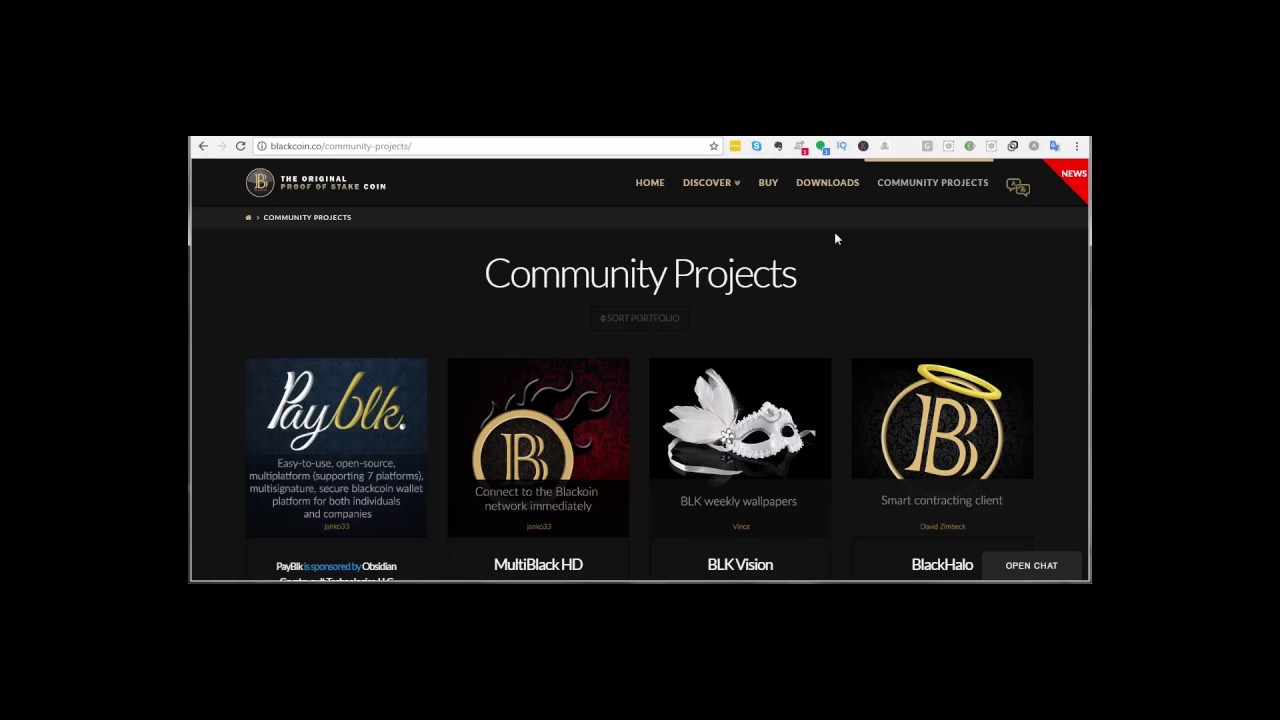This screenshot has height=720, width=1280.
Task: Click the BLK Vision title link
Action: (x=740, y=565)
